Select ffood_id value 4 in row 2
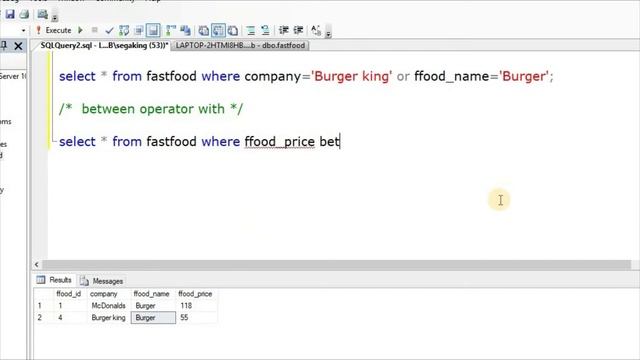This screenshot has width=640, height=360. coord(70,318)
